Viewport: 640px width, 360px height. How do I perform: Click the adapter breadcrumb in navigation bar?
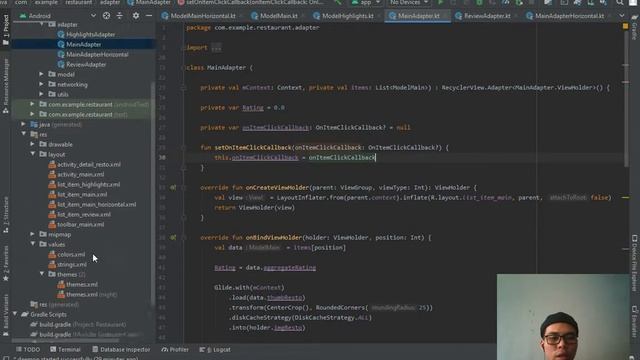pos(110,2)
